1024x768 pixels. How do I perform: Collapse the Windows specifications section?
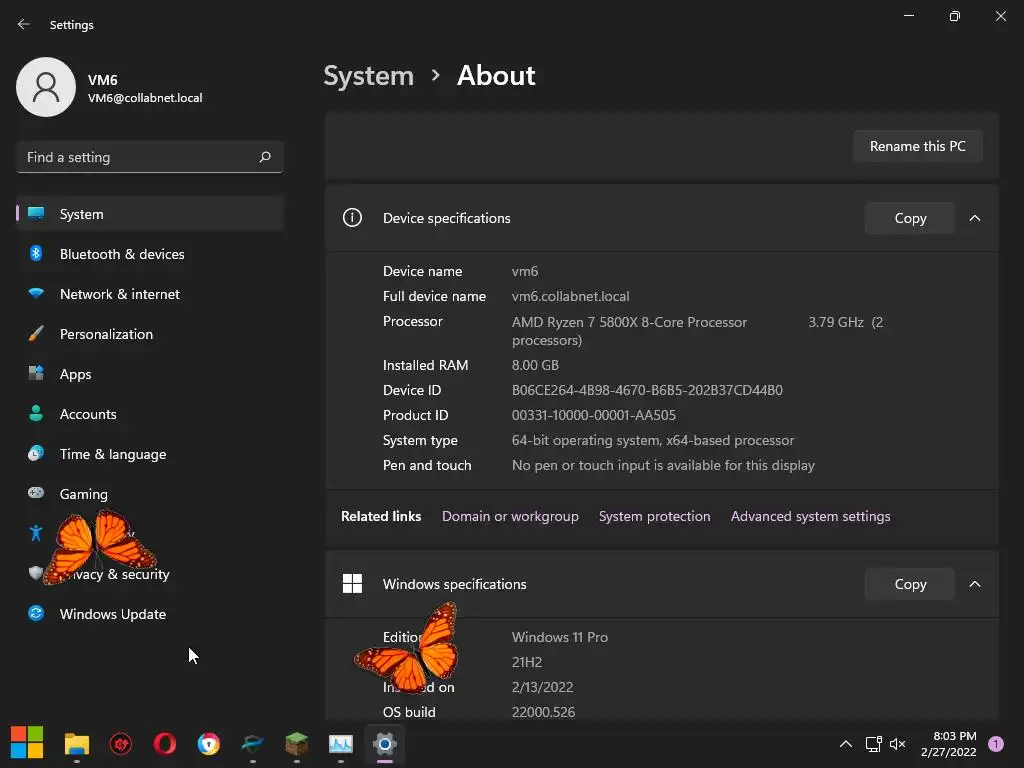(974, 584)
